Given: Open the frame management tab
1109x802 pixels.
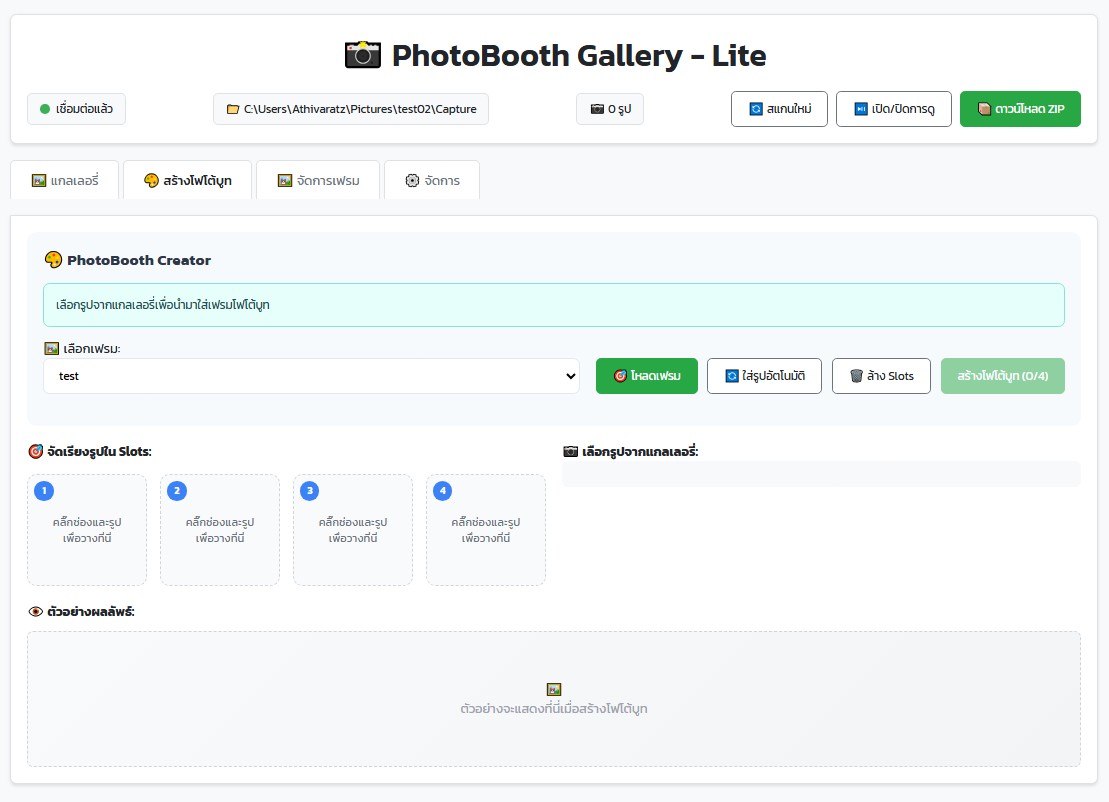Looking at the screenshot, I should [x=318, y=180].
